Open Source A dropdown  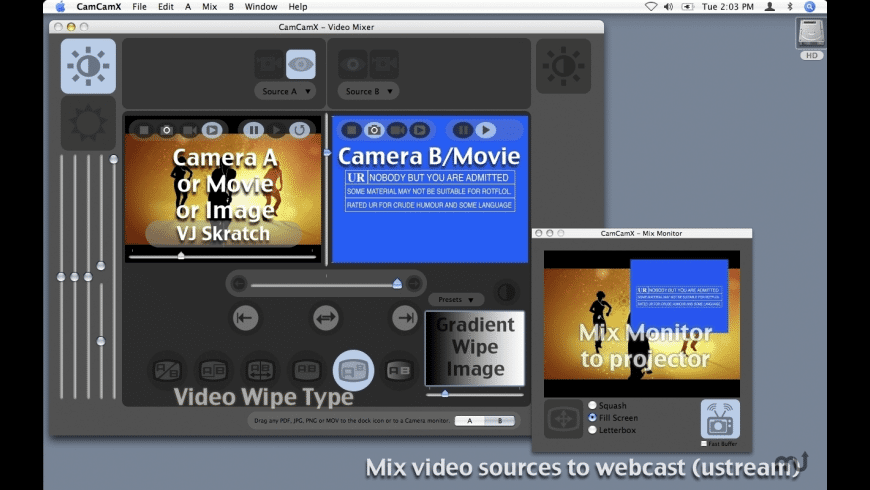coord(285,91)
